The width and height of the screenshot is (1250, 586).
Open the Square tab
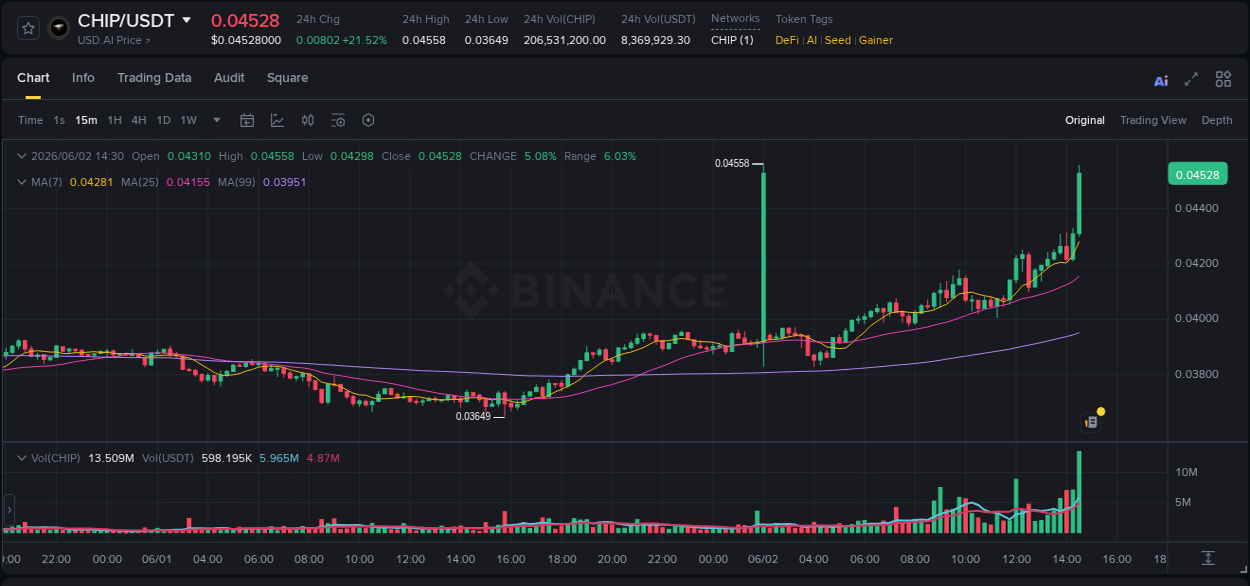[287, 78]
